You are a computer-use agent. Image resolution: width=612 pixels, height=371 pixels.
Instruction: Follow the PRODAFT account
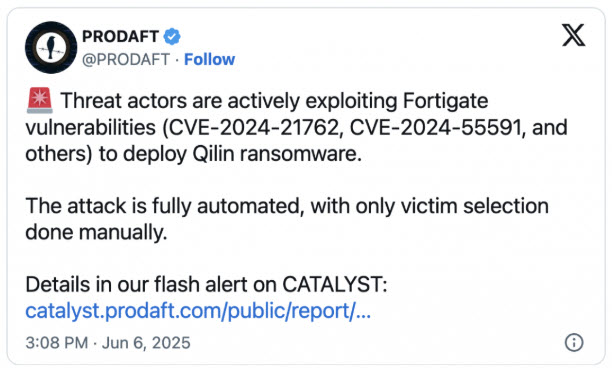tap(209, 60)
